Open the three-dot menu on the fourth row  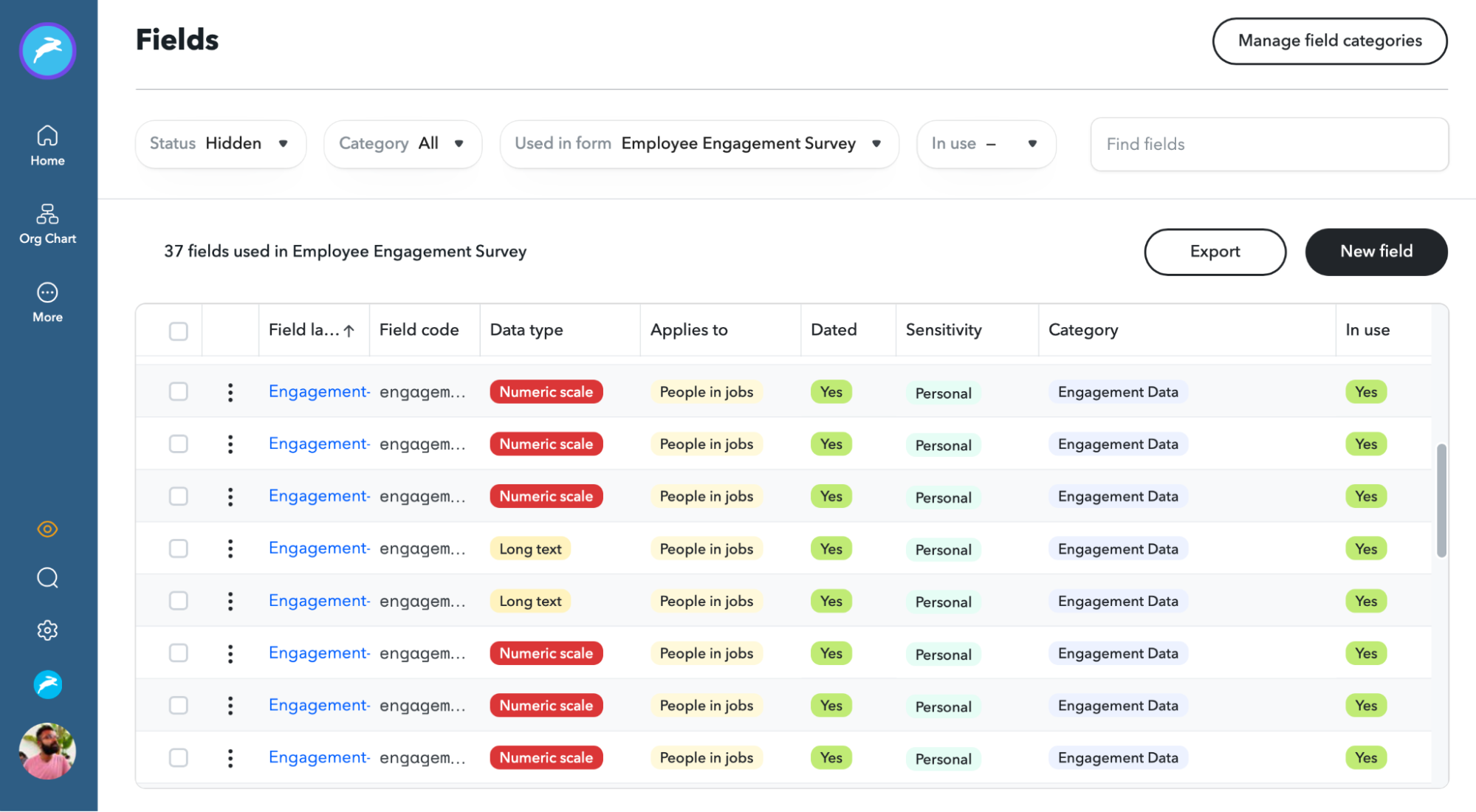pos(230,548)
